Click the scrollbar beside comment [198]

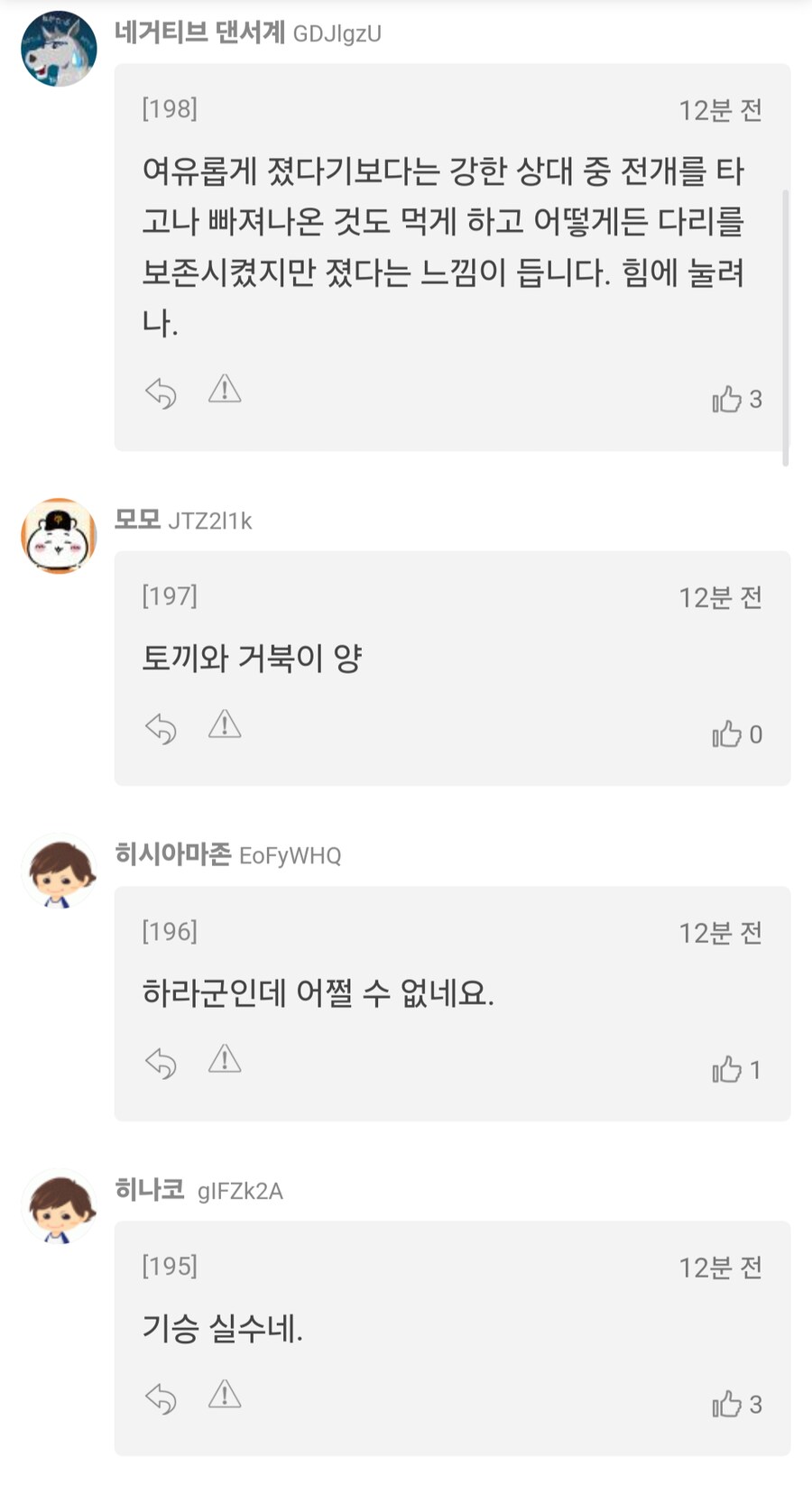click(786, 327)
